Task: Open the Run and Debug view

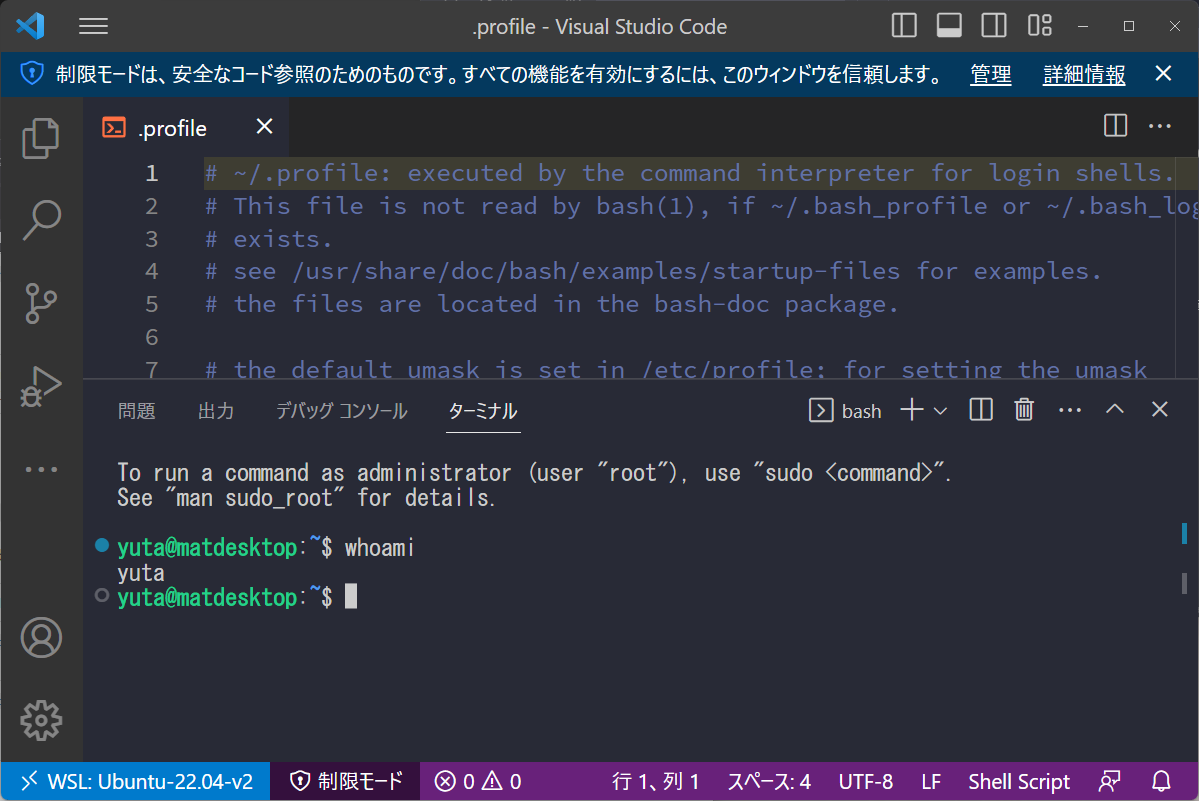Action: (x=40, y=385)
